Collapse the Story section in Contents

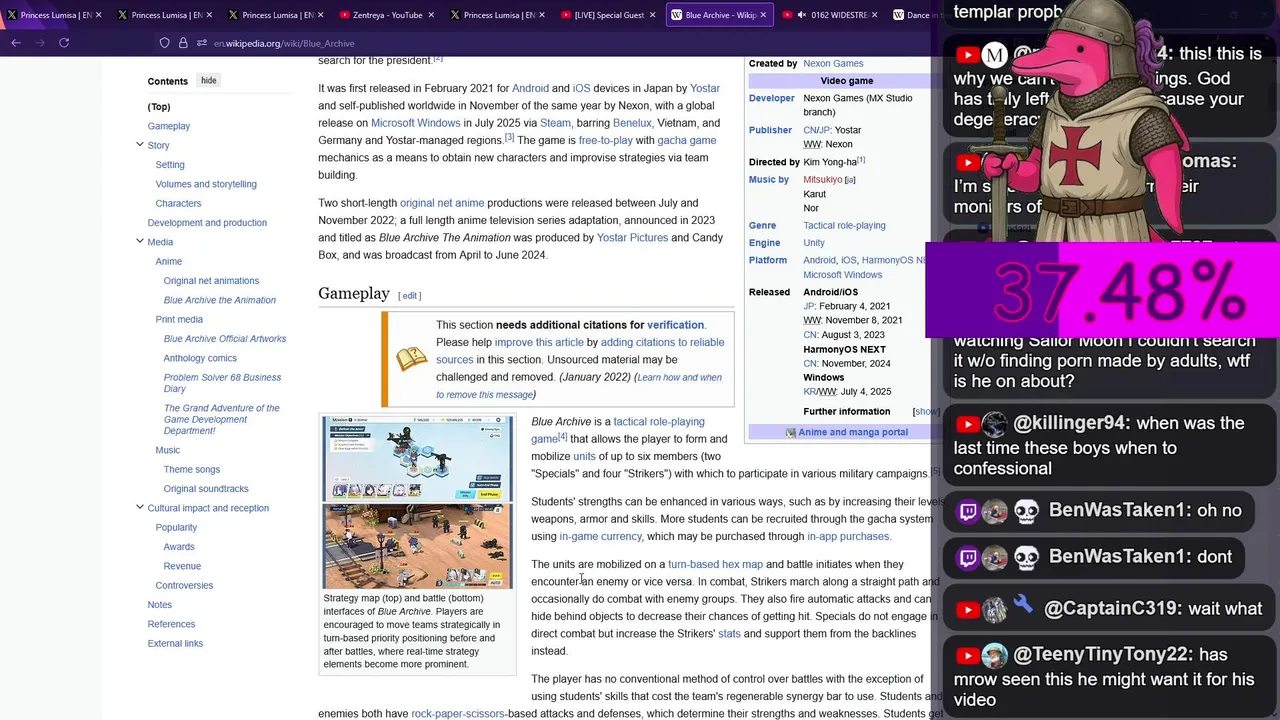click(140, 145)
